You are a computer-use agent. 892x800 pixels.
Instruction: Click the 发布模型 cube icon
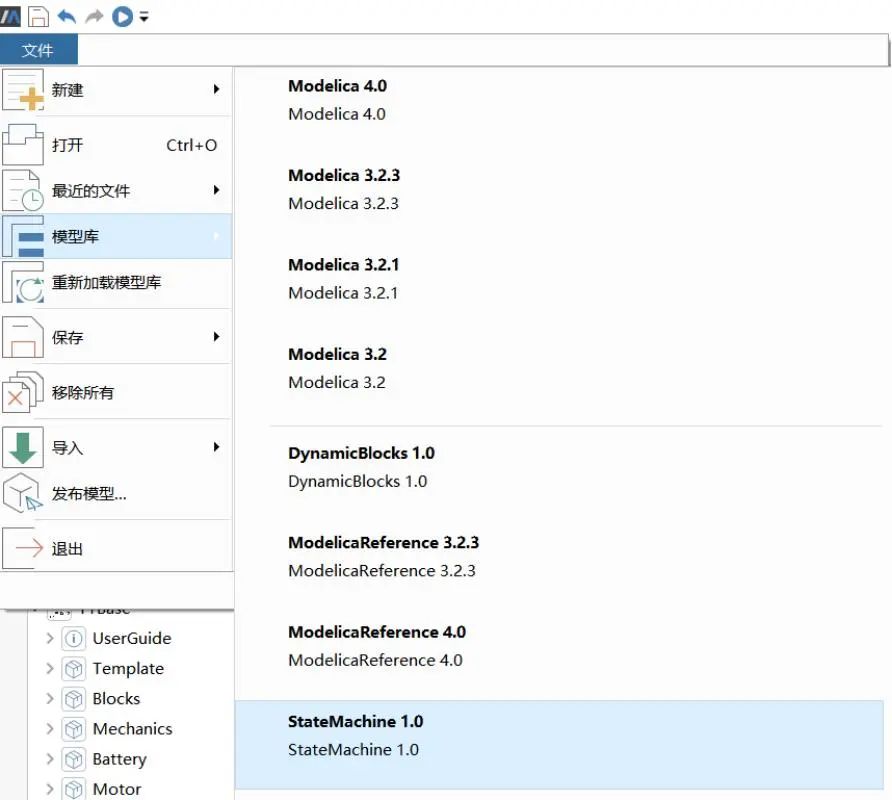(23, 493)
